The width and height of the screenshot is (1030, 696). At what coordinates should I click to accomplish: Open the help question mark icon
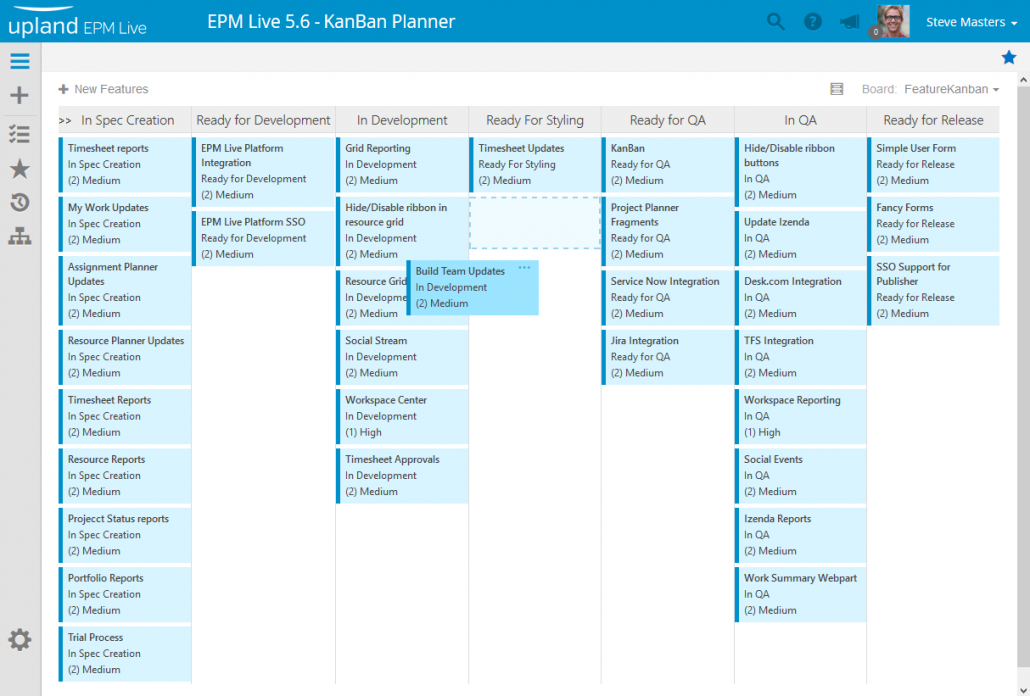click(x=813, y=21)
